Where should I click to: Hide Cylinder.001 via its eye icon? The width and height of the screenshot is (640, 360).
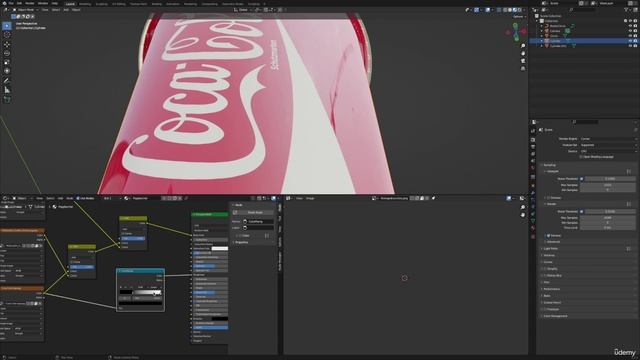(x=630, y=46)
